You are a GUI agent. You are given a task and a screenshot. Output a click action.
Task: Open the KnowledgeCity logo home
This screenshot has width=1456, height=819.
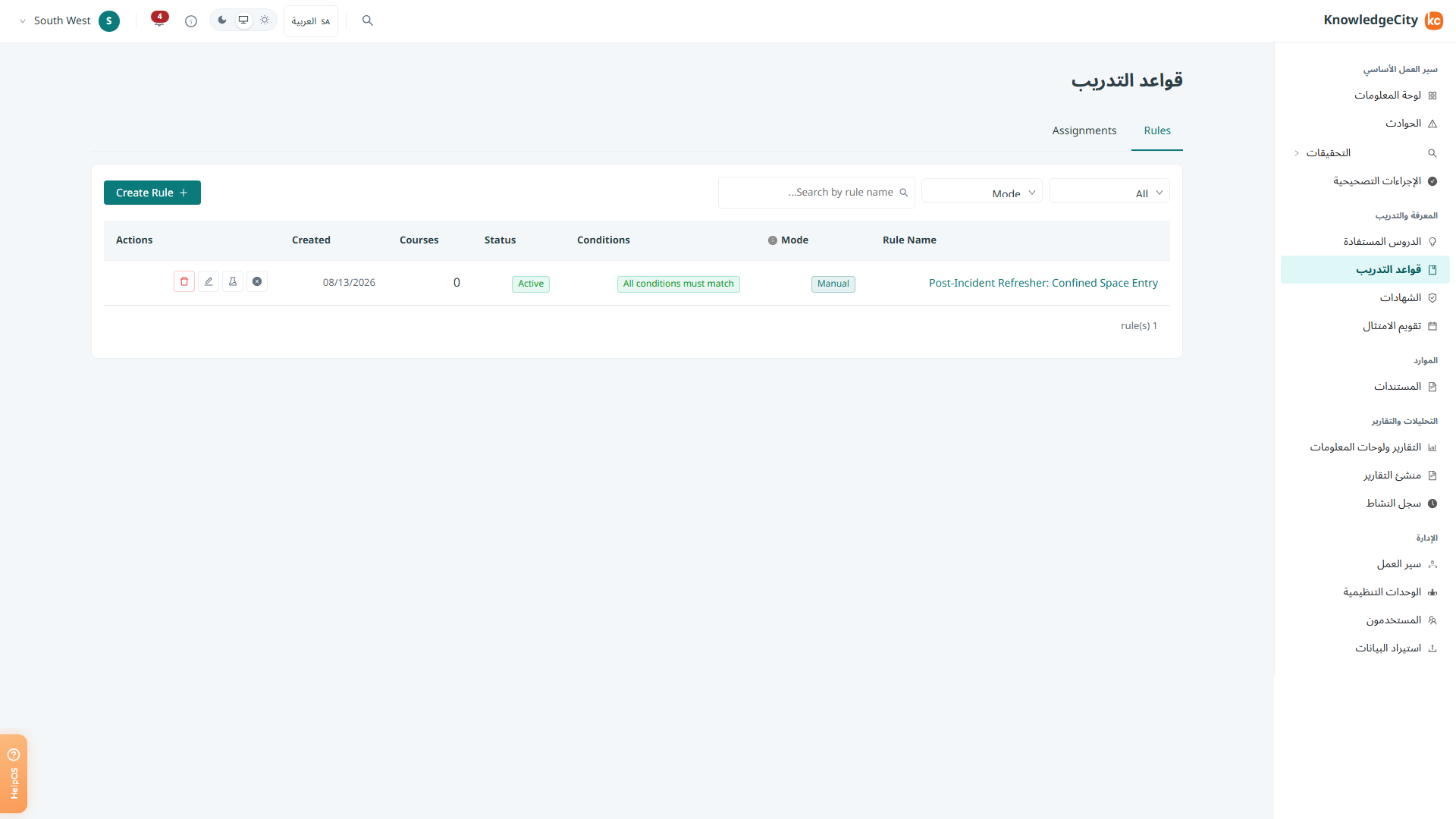pyautogui.click(x=1383, y=20)
